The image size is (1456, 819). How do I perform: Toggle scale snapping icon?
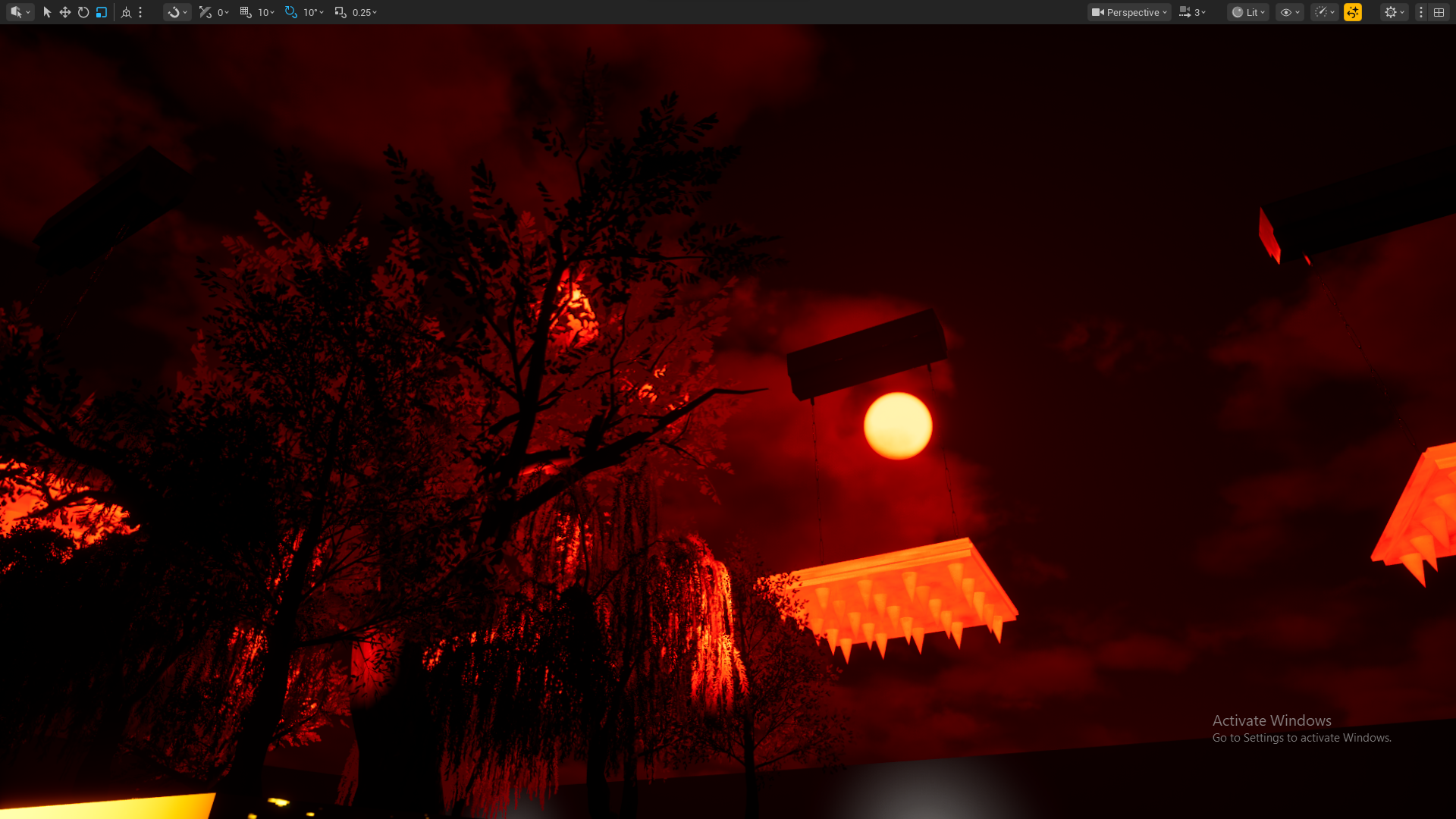click(340, 12)
